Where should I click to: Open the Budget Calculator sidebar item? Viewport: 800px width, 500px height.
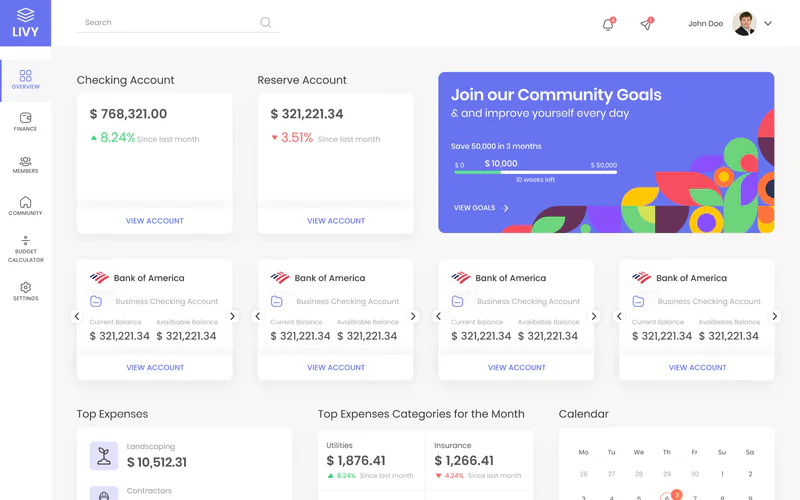26,249
